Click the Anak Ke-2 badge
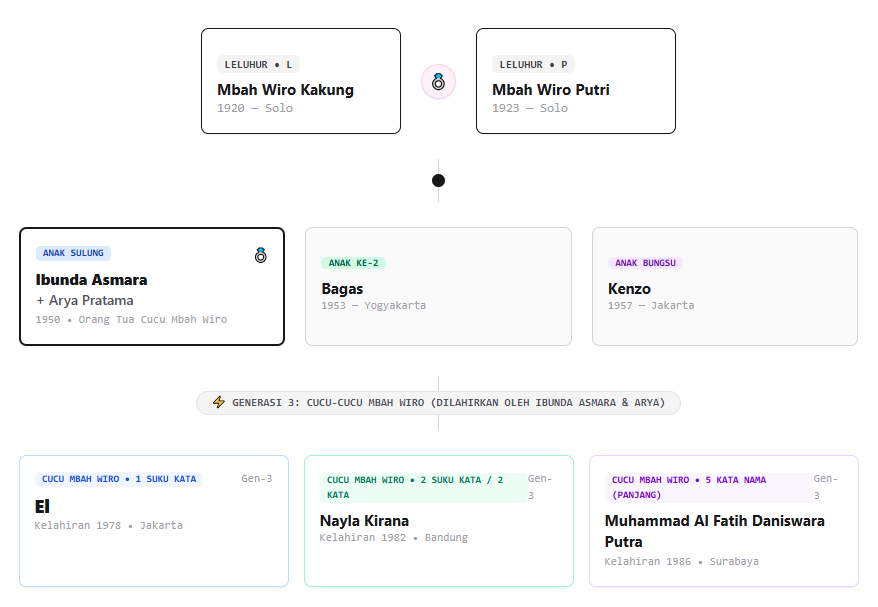878x607 pixels. (353, 263)
